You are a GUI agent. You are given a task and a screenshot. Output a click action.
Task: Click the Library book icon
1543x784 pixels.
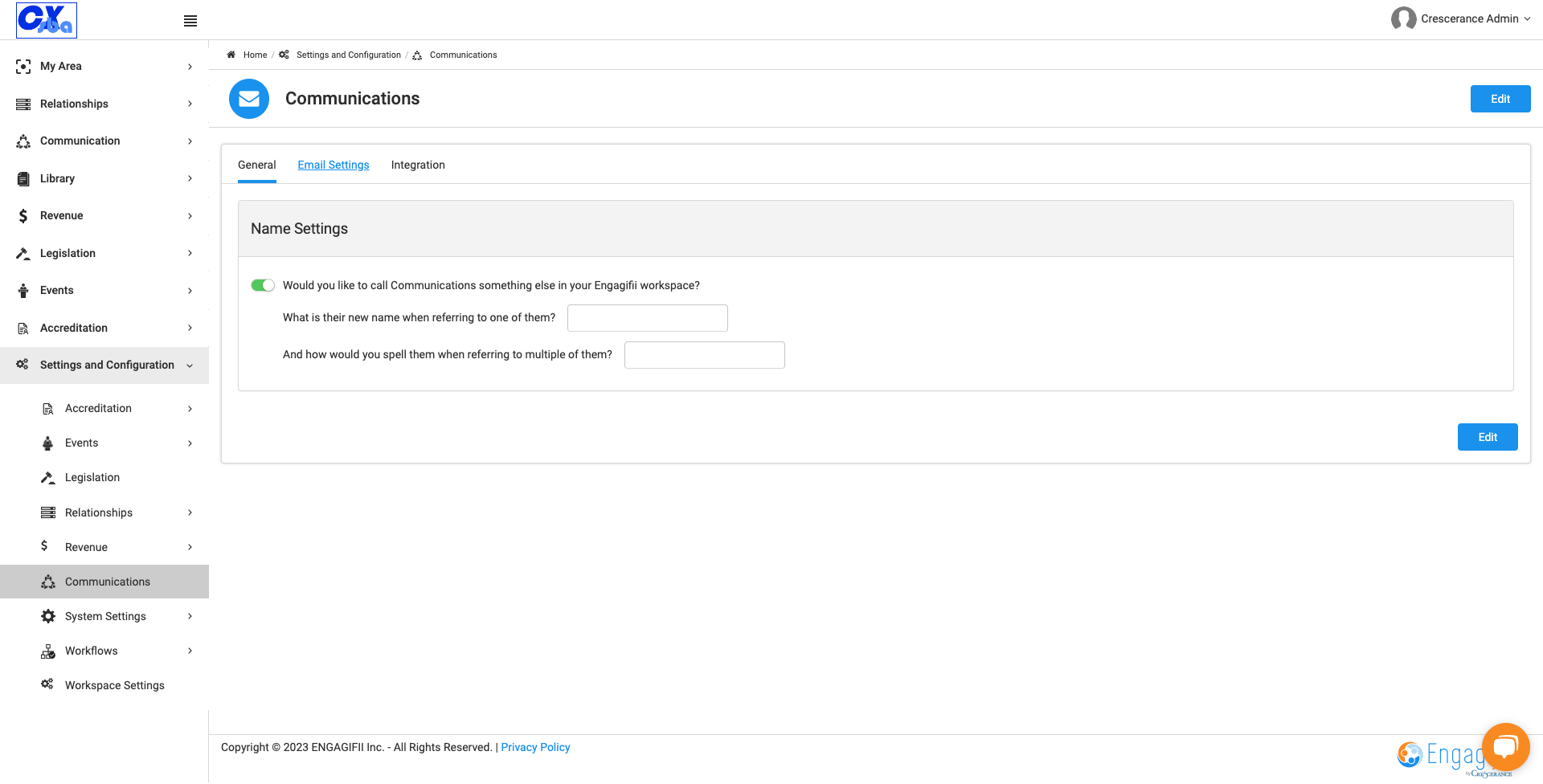point(23,178)
